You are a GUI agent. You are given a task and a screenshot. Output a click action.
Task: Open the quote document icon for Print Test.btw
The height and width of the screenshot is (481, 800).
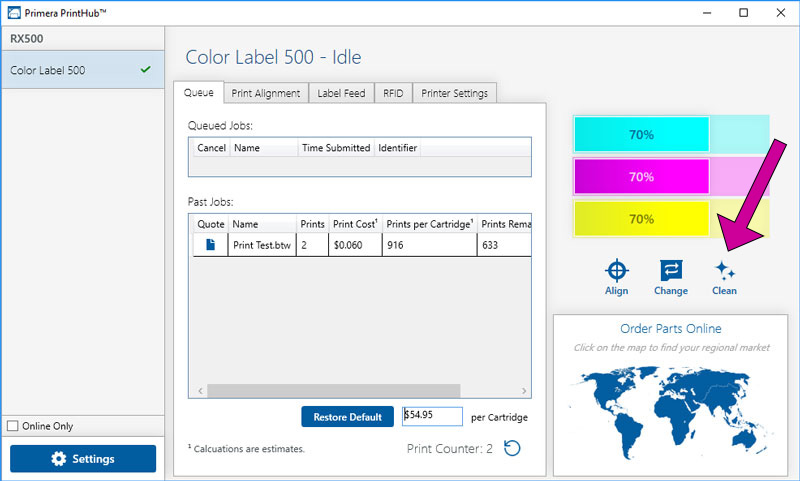(210, 245)
